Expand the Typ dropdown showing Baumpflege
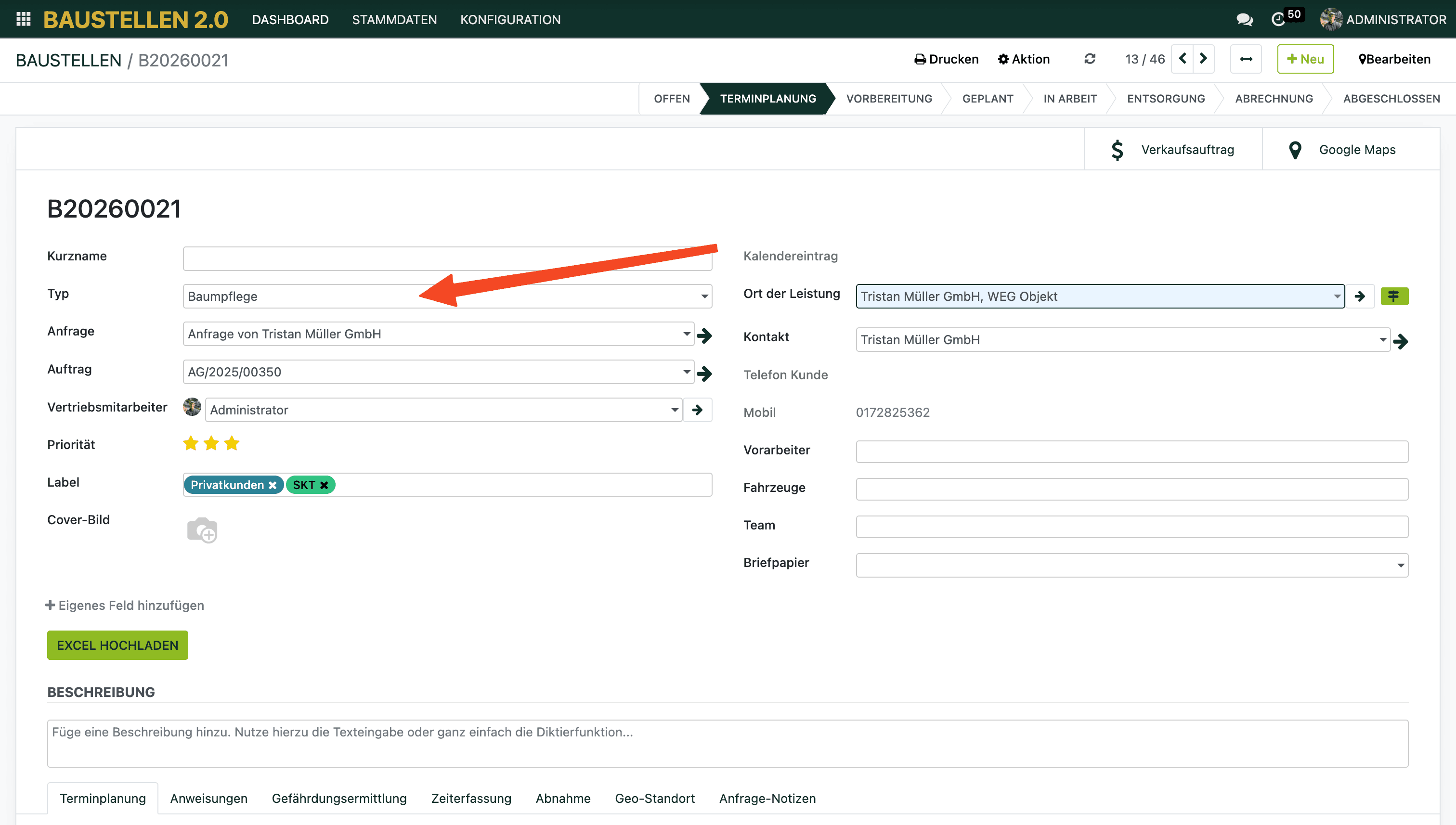The image size is (1456, 825). (x=704, y=296)
